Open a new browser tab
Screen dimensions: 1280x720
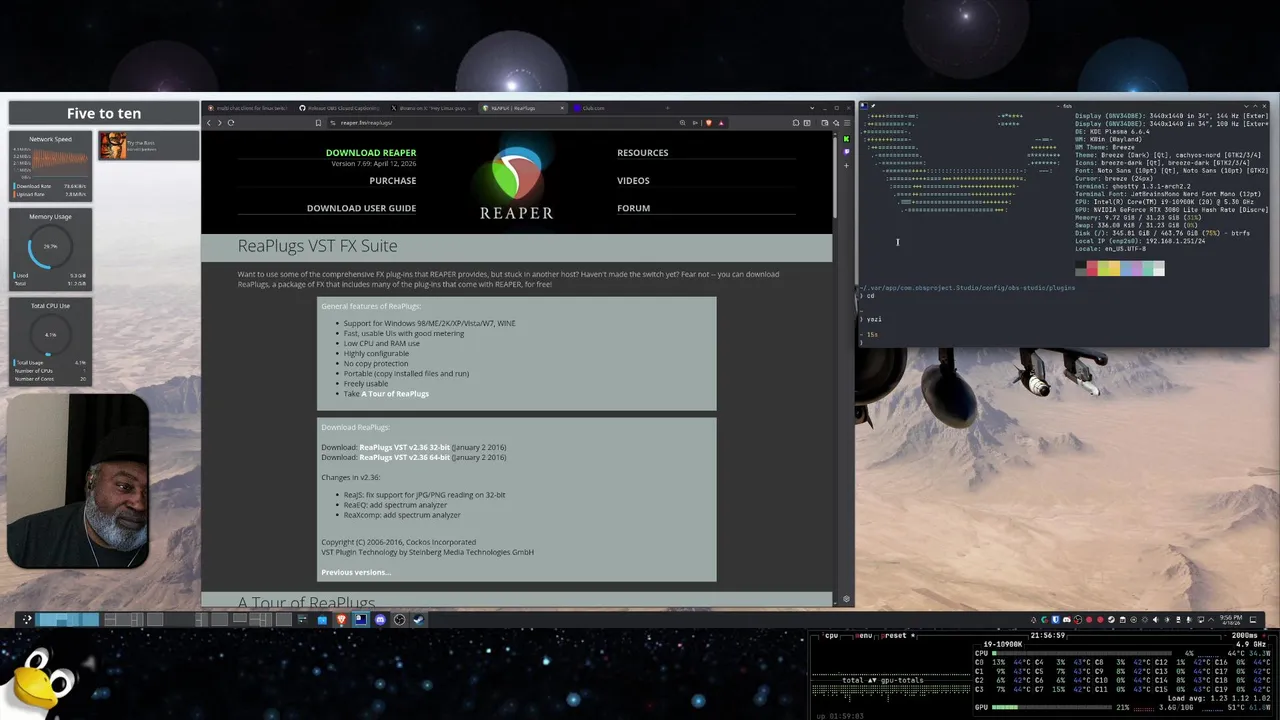point(668,108)
